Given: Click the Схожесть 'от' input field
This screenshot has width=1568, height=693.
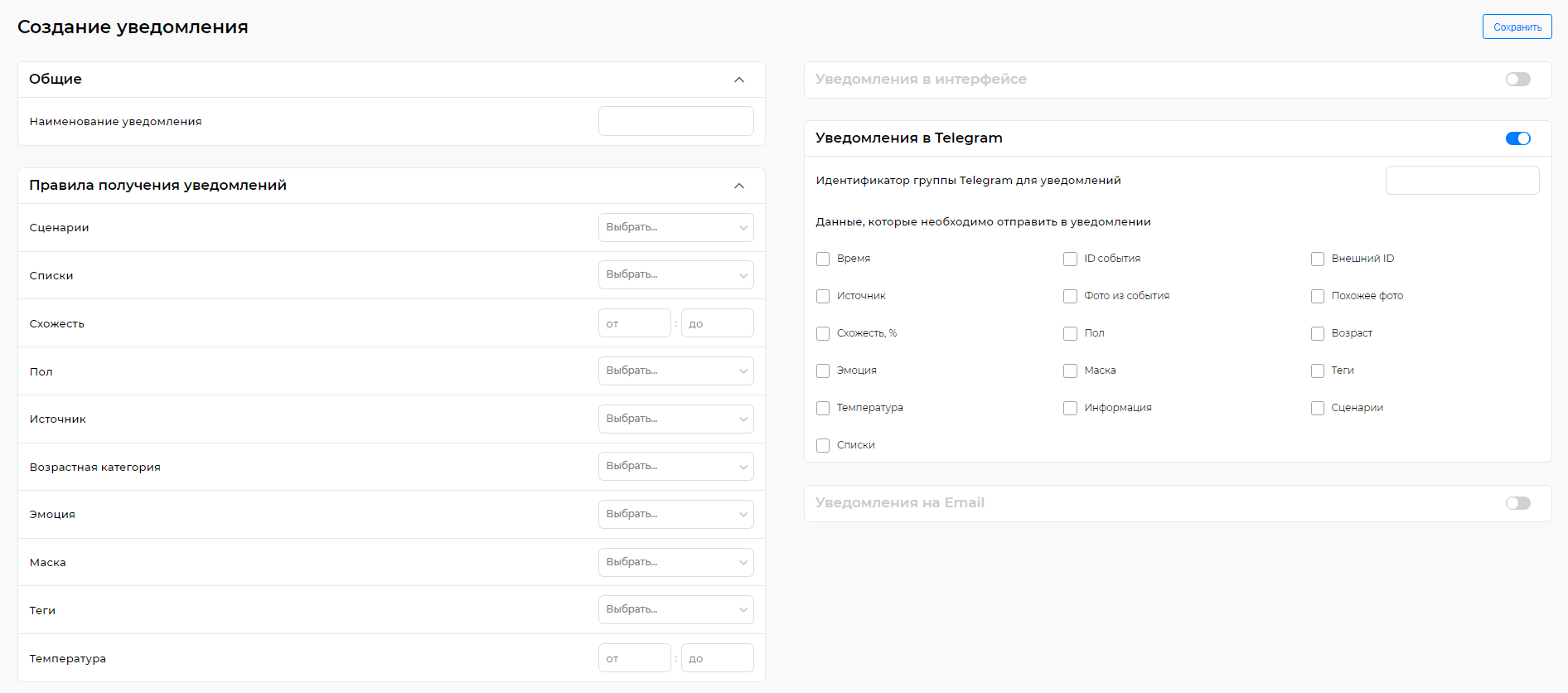Looking at the screenshot, I should click(635, 323).
